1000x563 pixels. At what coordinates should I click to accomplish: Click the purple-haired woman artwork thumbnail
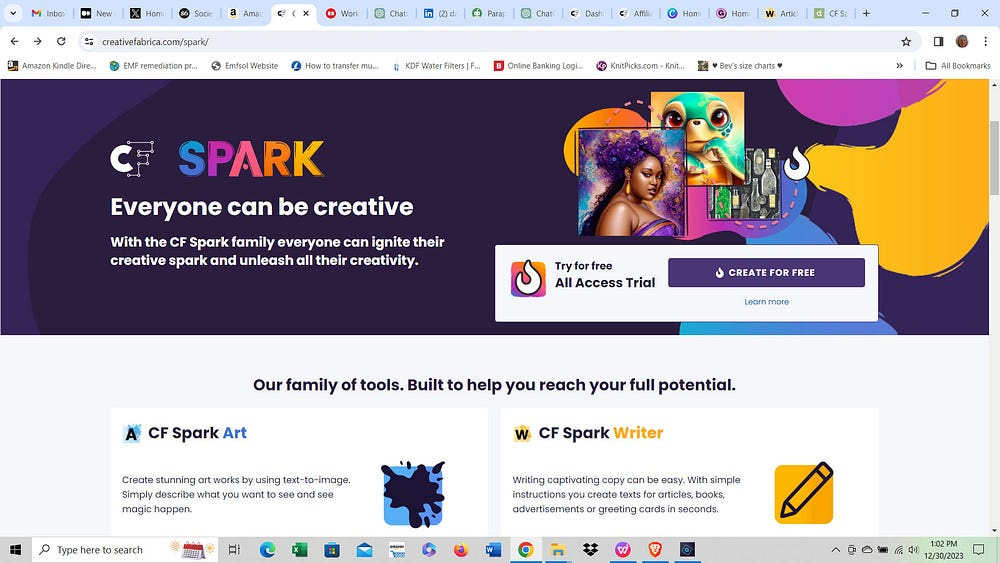point(631,182)
